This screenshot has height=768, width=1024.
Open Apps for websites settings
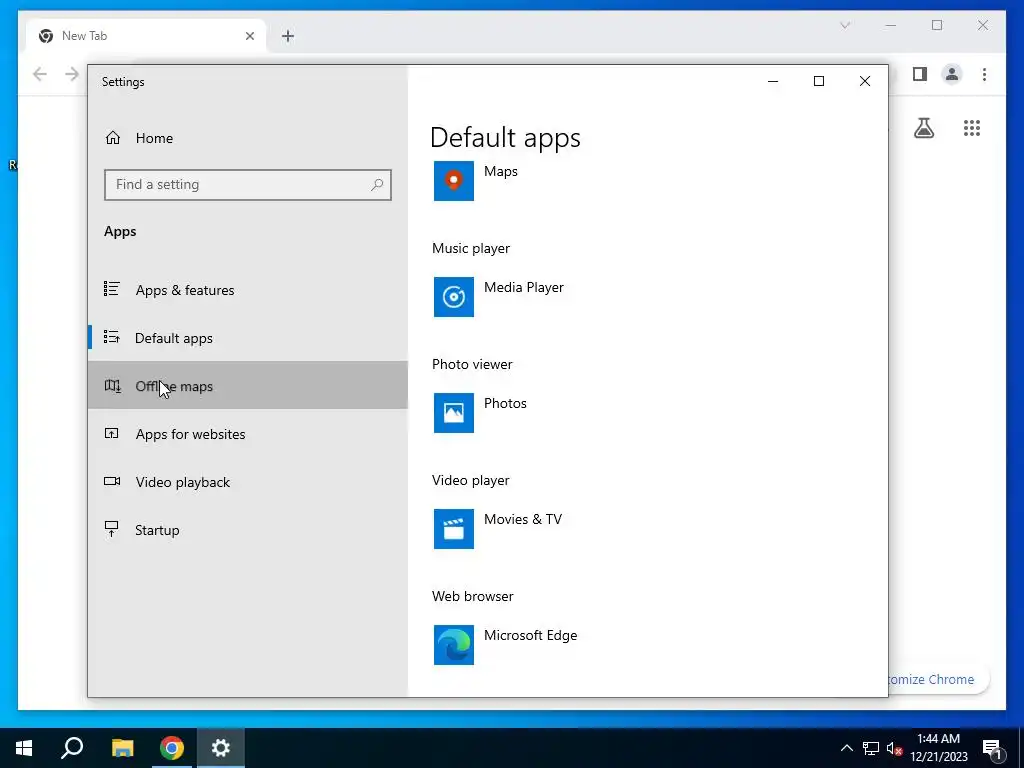point(248,434)
